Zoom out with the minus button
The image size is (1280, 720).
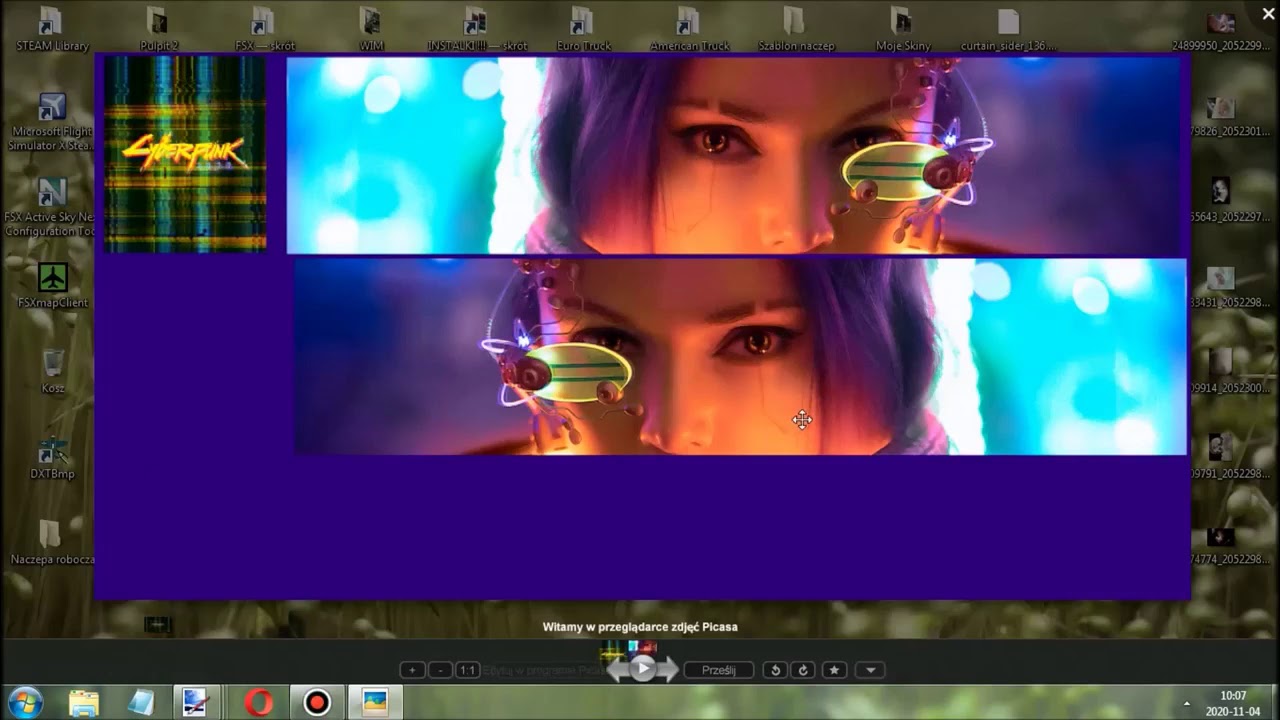(440, 670)
